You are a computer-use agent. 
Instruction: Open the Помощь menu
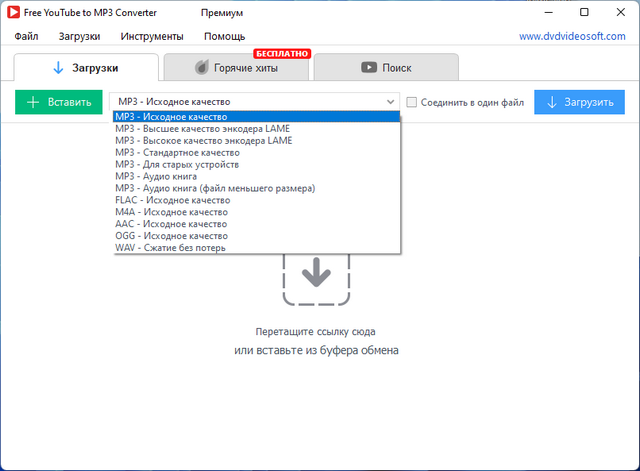[x=224, y=36]
